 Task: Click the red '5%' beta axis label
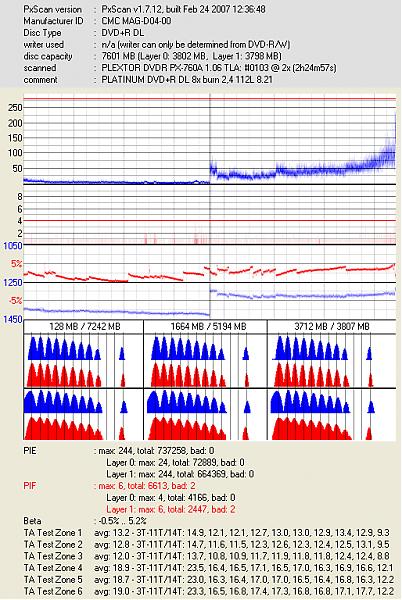tap(16, 264)
